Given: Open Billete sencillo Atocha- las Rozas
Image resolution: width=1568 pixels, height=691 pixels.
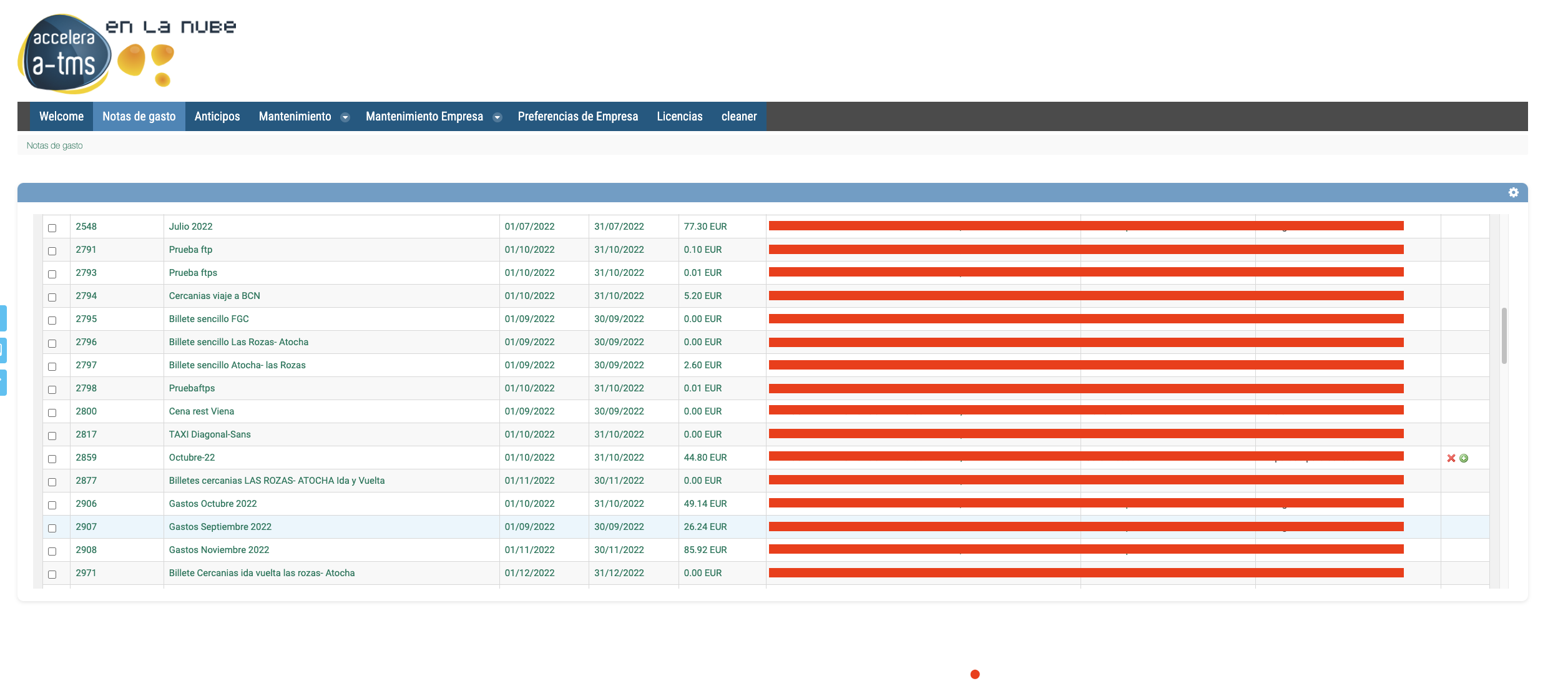Looking at the screenshot, I should [x=237, y=365].
